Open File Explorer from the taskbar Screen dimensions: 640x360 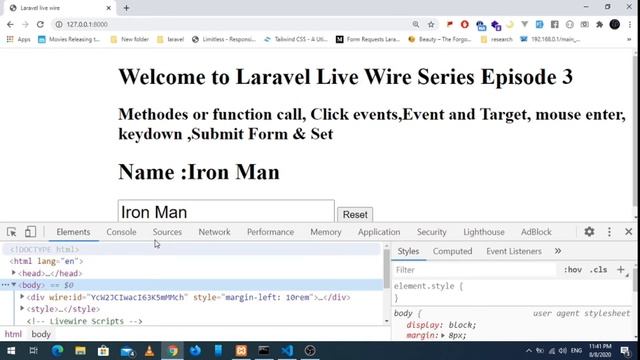point(80,351)
